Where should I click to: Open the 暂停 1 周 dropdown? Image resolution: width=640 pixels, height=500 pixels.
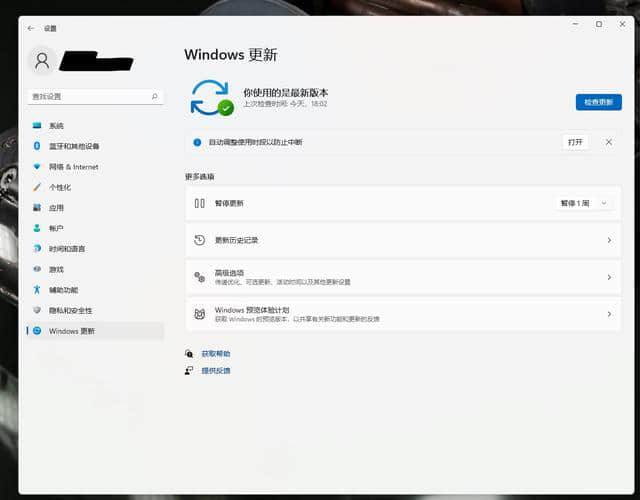point(584,203)
